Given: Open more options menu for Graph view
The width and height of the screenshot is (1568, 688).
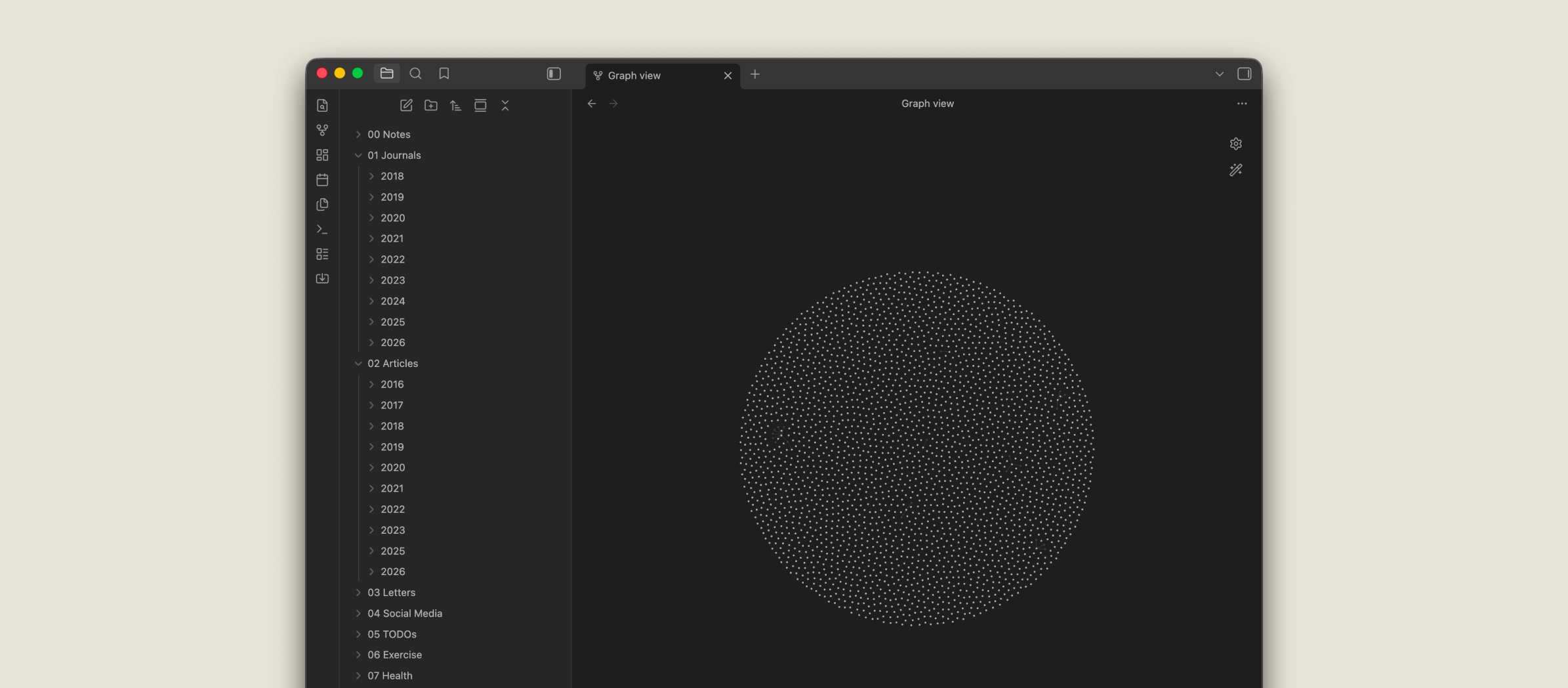Looking at the screenshot, I should (1242, 104).
